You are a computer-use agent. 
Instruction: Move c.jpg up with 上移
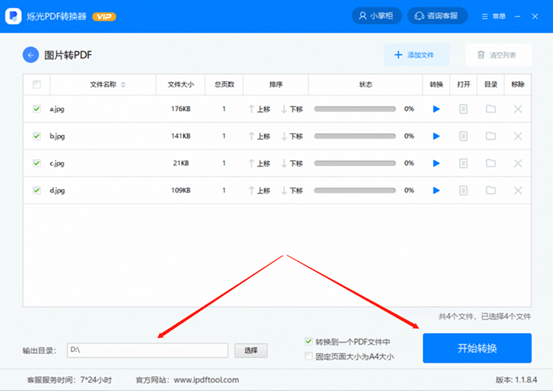click(259, 163)
